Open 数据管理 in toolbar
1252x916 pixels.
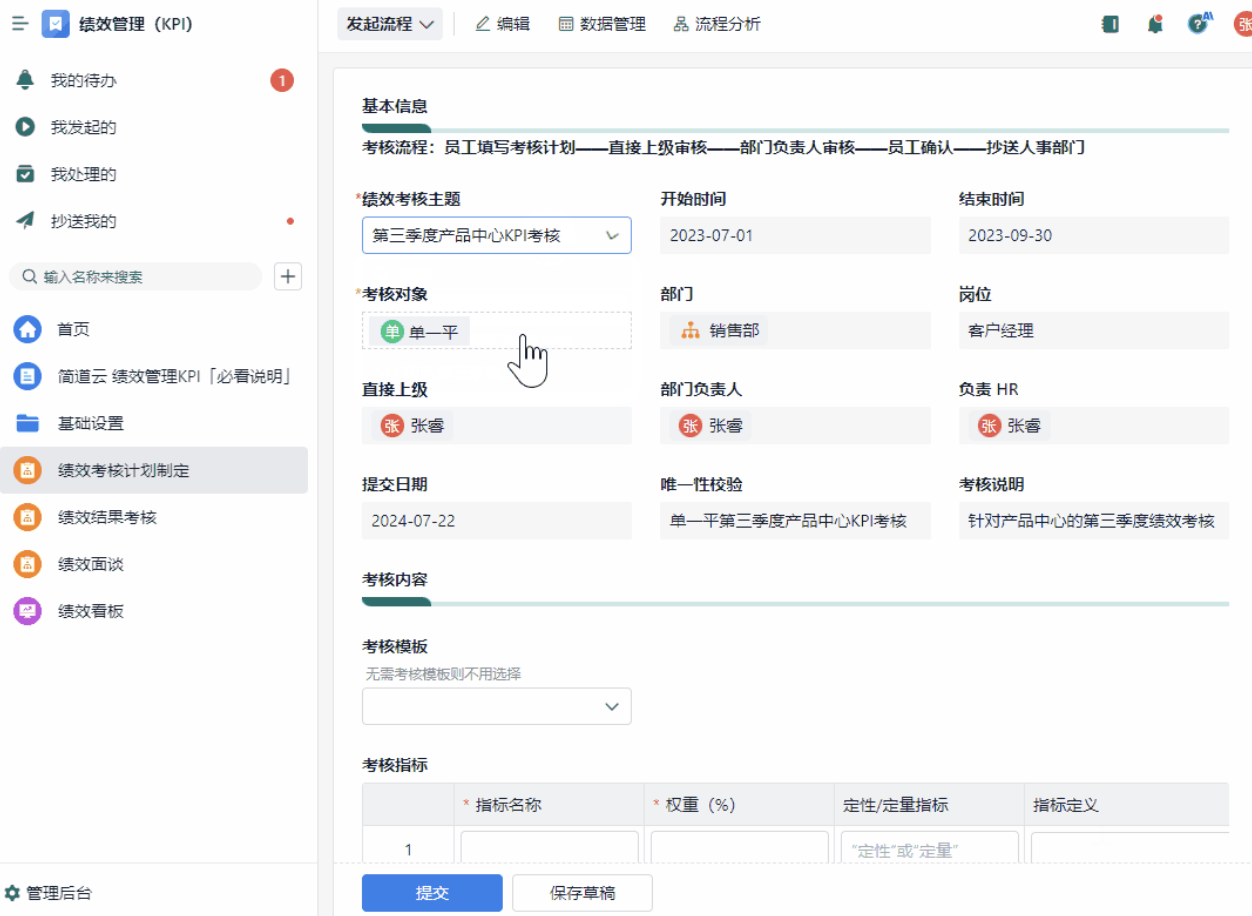point(602,24)
